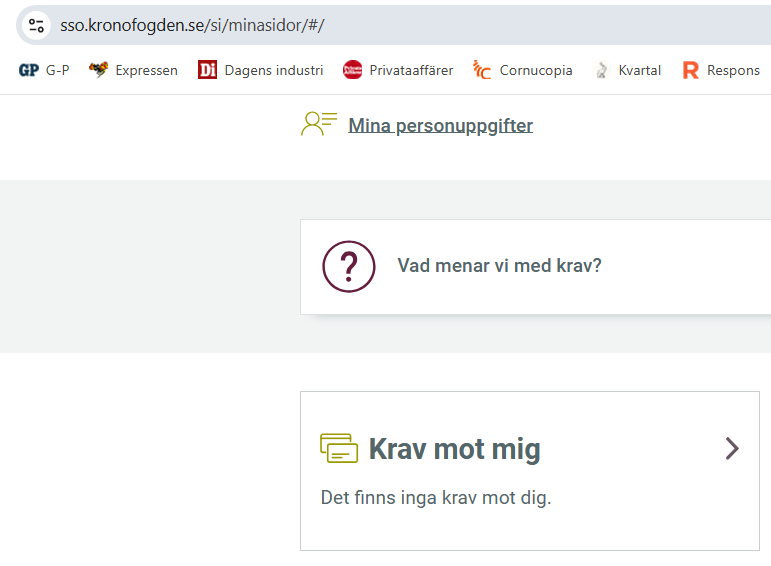The image size is (771, 566).
Task: Click the site information icon in address bar
Action: 36,25
